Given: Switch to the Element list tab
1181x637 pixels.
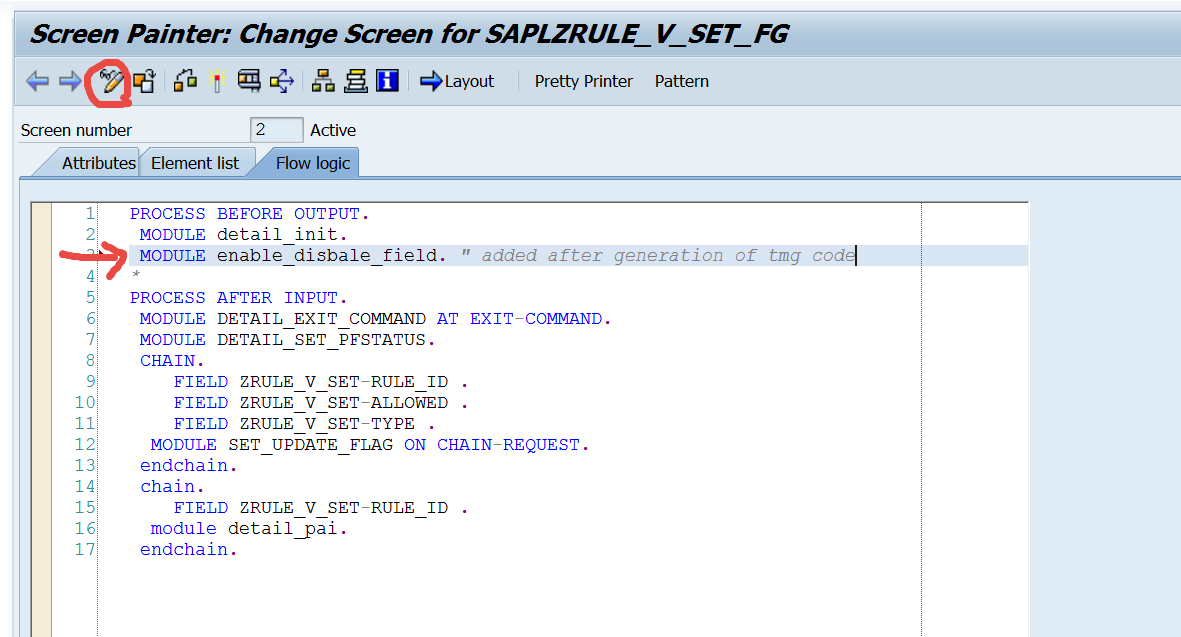Looking at the screenshot, I should click(x=194, y=163).
